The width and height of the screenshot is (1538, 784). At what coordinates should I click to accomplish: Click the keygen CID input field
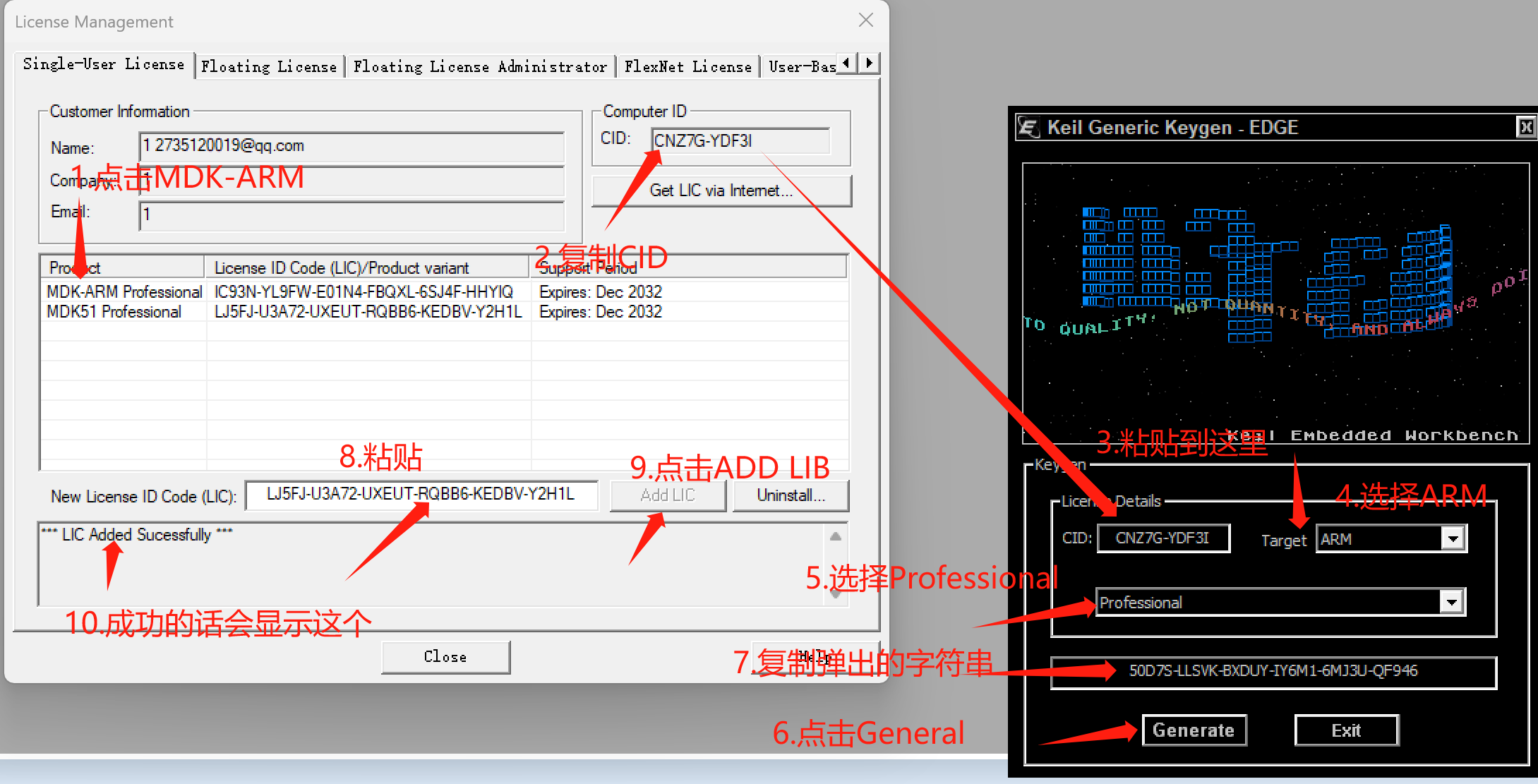click(x=1162, y=538)
